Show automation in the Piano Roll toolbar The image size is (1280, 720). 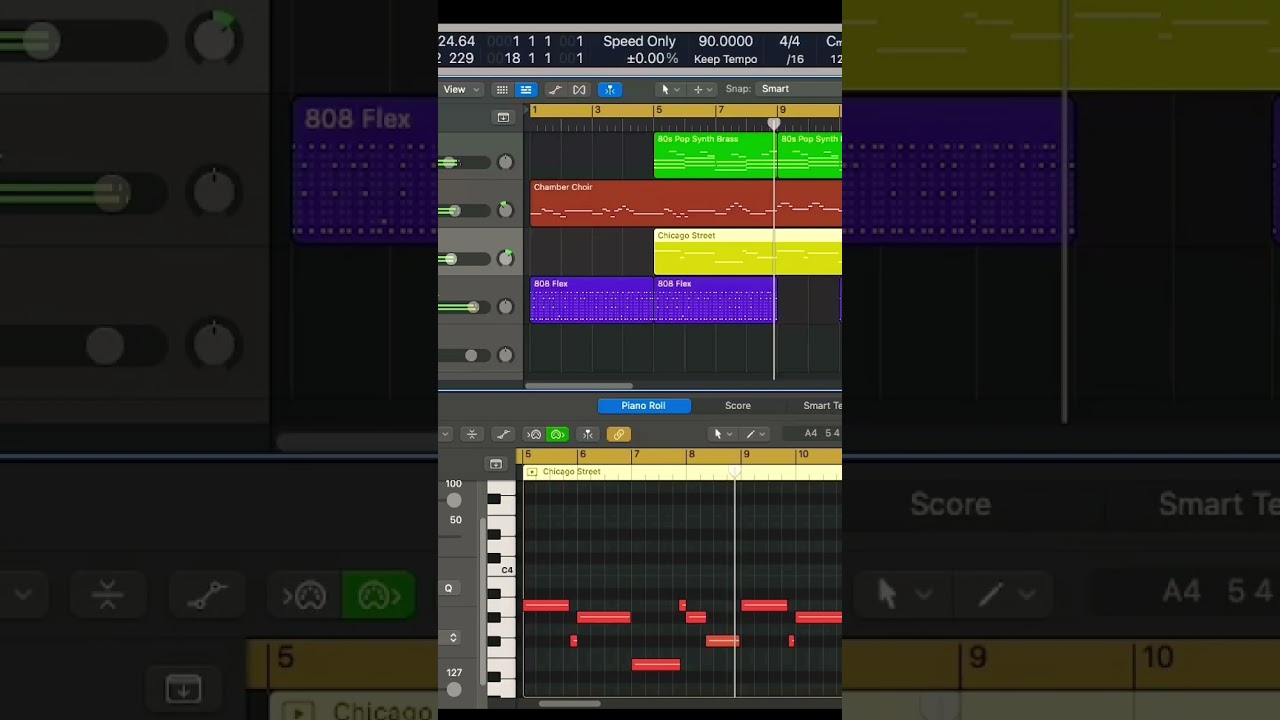[x=504, y=434]
